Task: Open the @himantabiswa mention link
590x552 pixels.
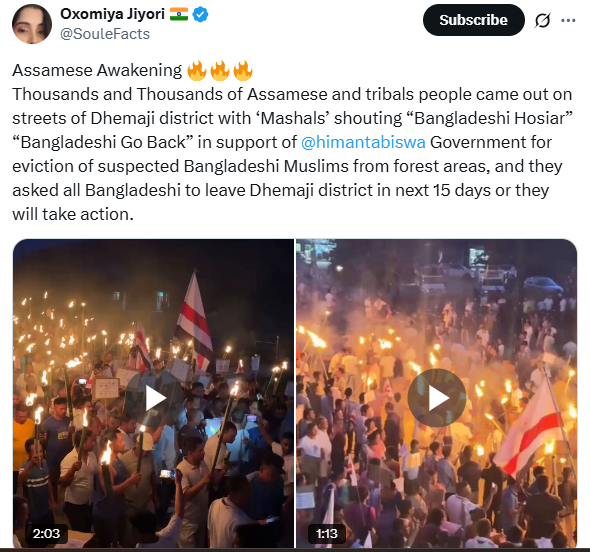Action: (363, 142)
